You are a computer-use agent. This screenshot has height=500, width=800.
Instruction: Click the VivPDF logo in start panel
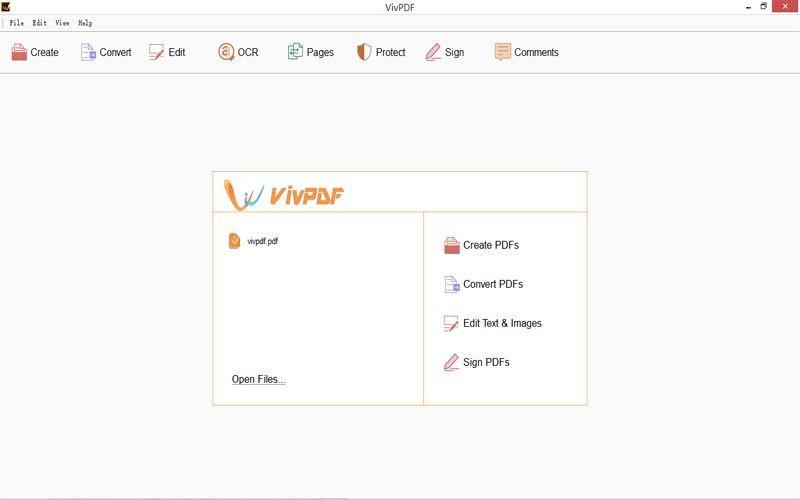[x=284, y=195]
